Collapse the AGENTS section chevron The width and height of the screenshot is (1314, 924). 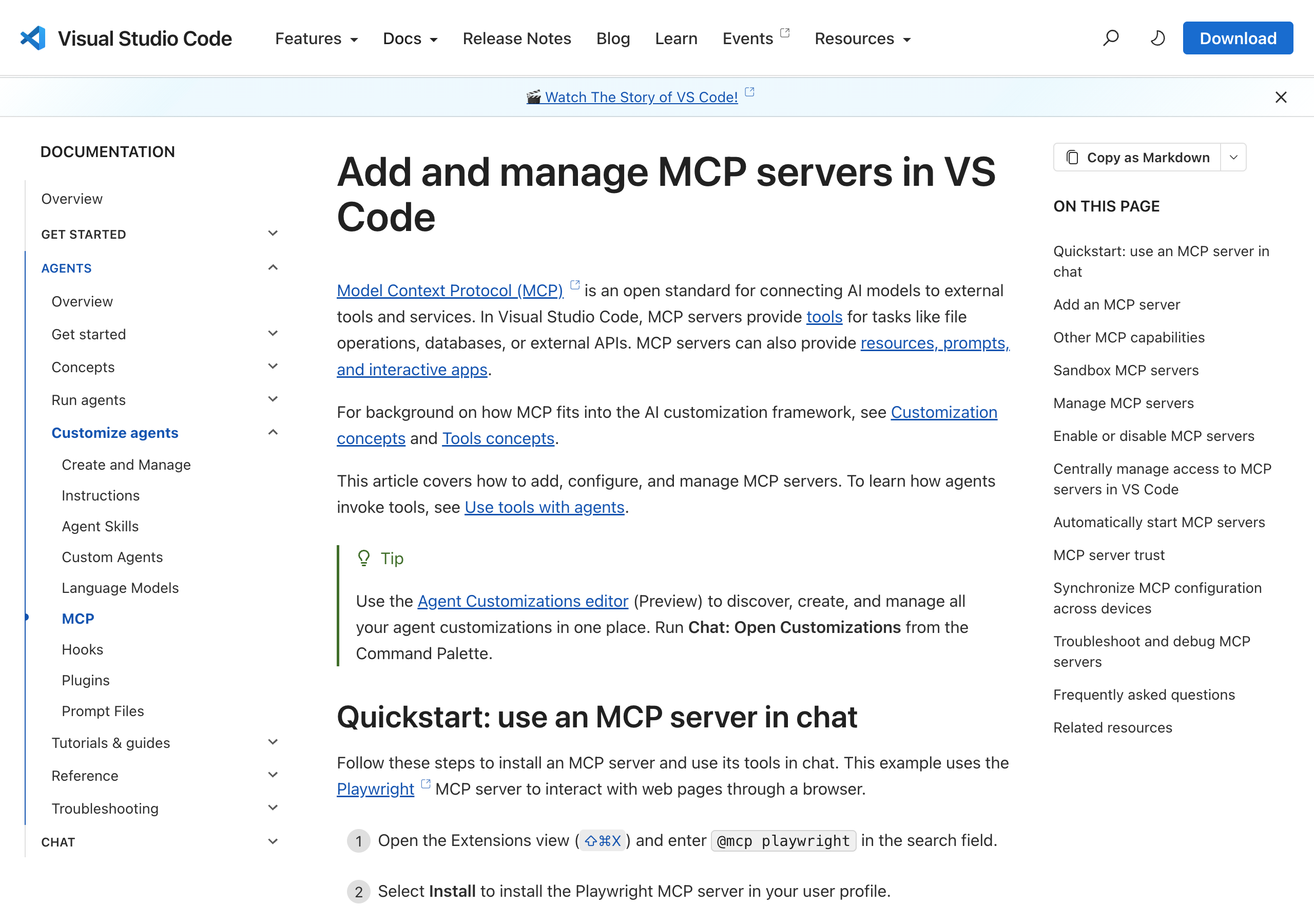pyautogui.click(x=273, y=267)
